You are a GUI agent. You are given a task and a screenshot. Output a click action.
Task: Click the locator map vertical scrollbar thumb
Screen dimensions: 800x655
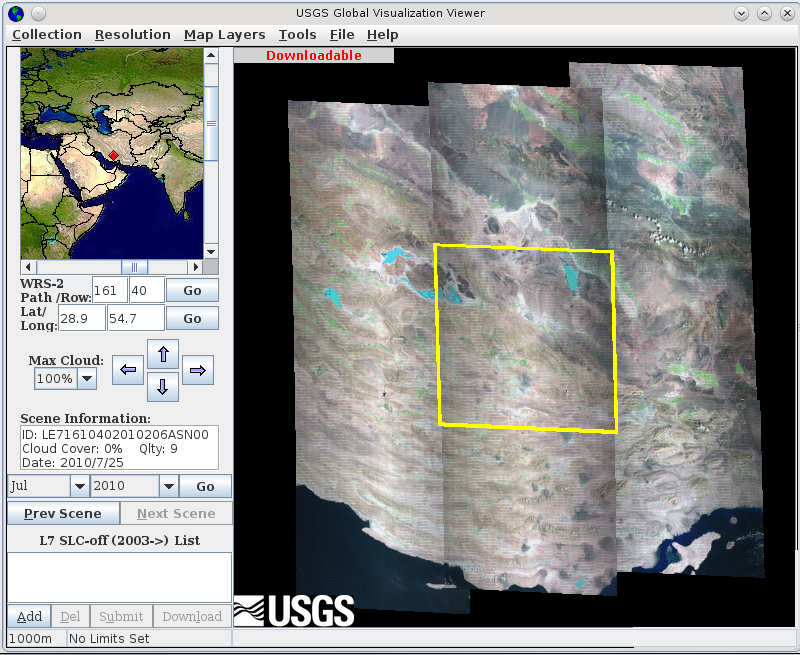[211, 123]
